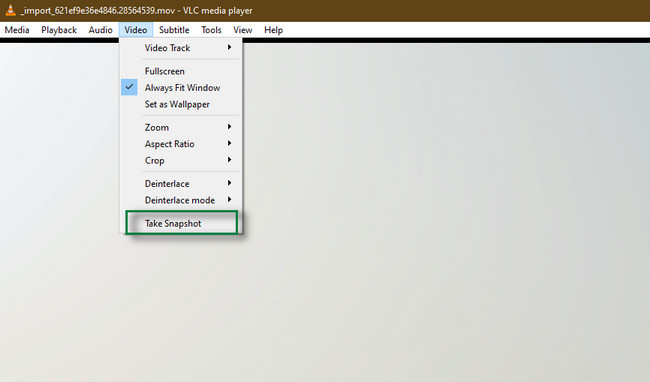Screen dimensions: 650x382
Task: Expand the Video Track submenu arrow
Action: (x=229, y=47)
